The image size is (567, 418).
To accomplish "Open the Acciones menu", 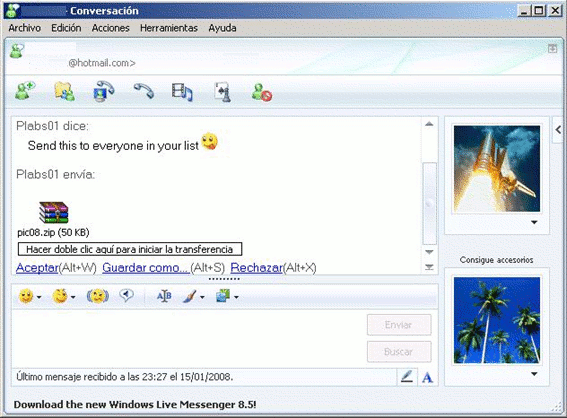I will [x=110, y=28].
